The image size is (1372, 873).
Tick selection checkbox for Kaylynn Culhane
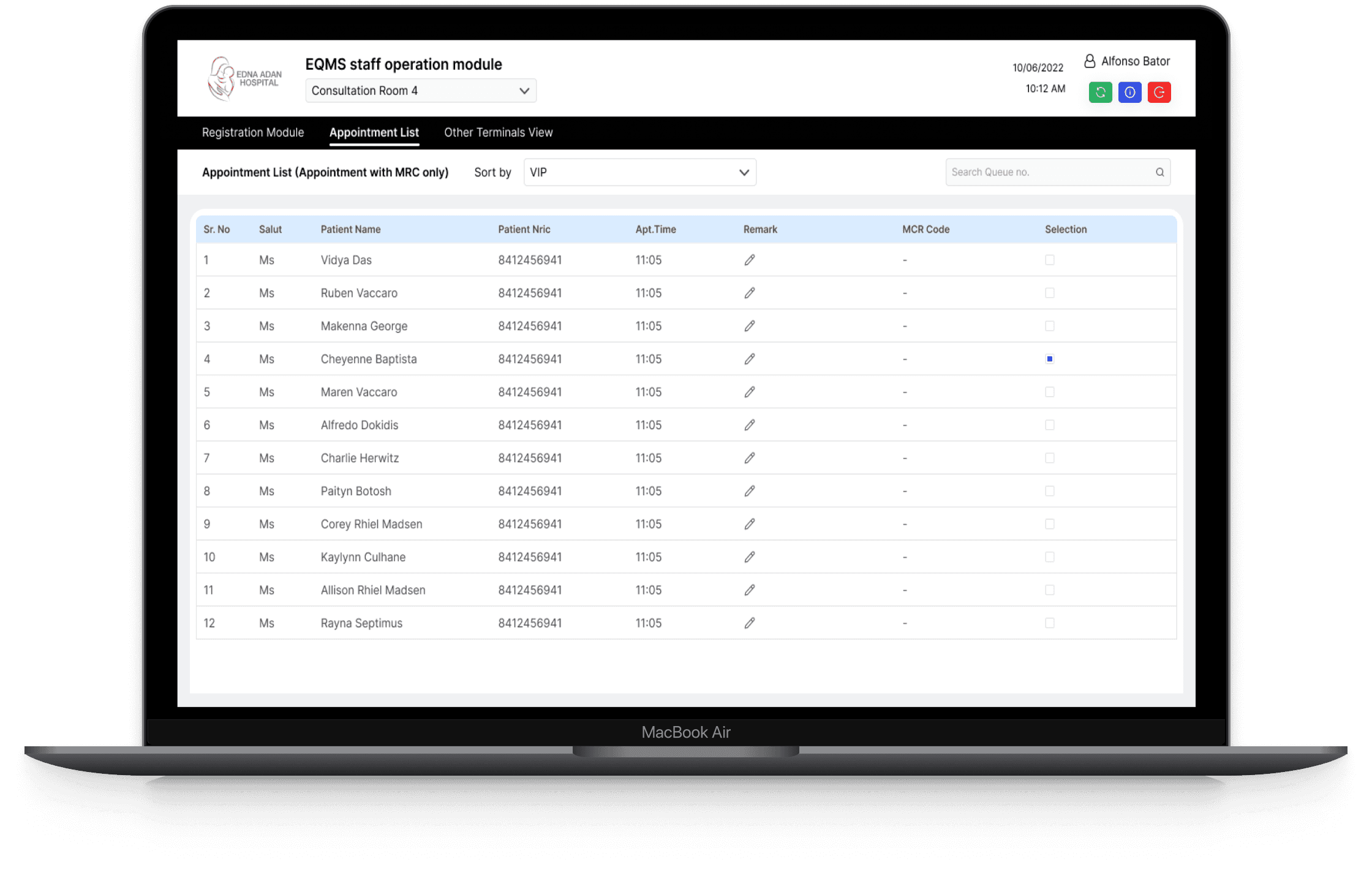(1049, 557)
